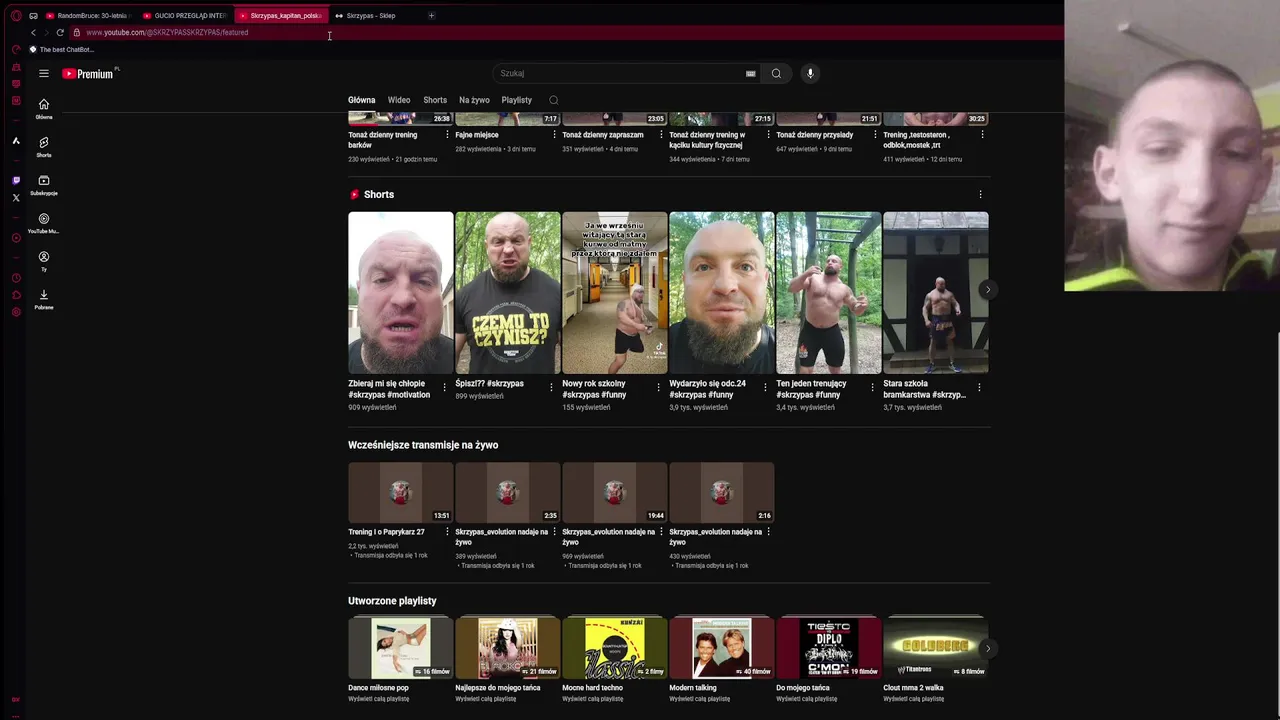Switch to the RandomBruce browser tab

click(87, 15)
